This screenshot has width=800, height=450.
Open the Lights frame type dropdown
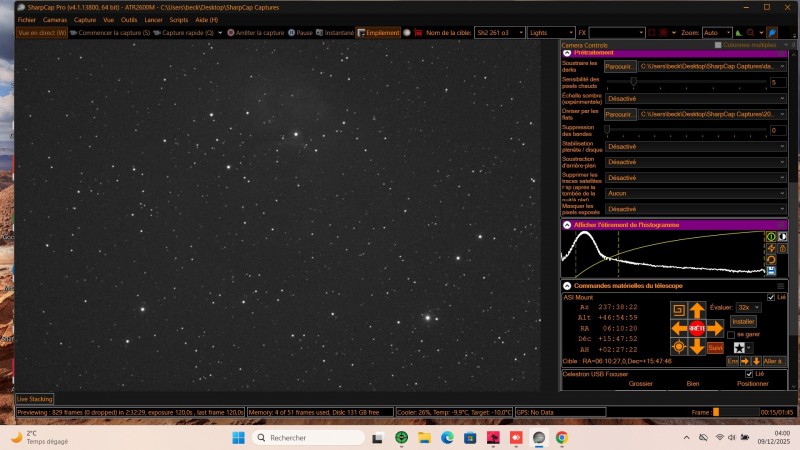click(552, 32)
